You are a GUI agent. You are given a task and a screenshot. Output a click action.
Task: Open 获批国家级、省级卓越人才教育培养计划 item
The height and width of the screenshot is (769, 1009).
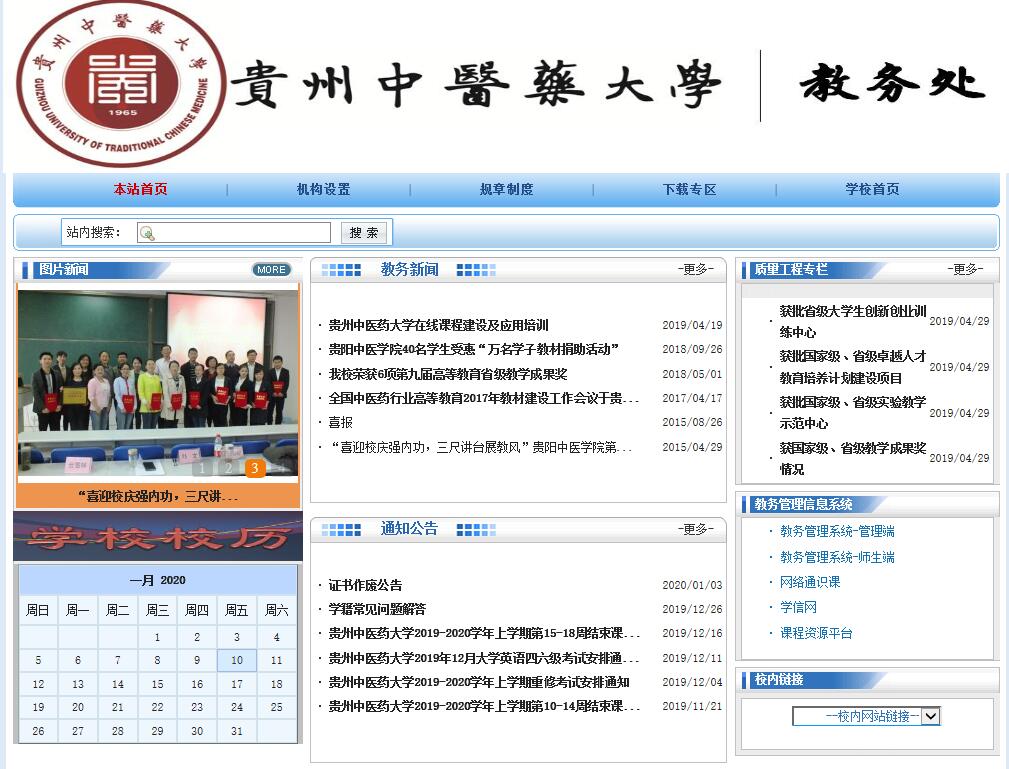click(x=853, y=367)
